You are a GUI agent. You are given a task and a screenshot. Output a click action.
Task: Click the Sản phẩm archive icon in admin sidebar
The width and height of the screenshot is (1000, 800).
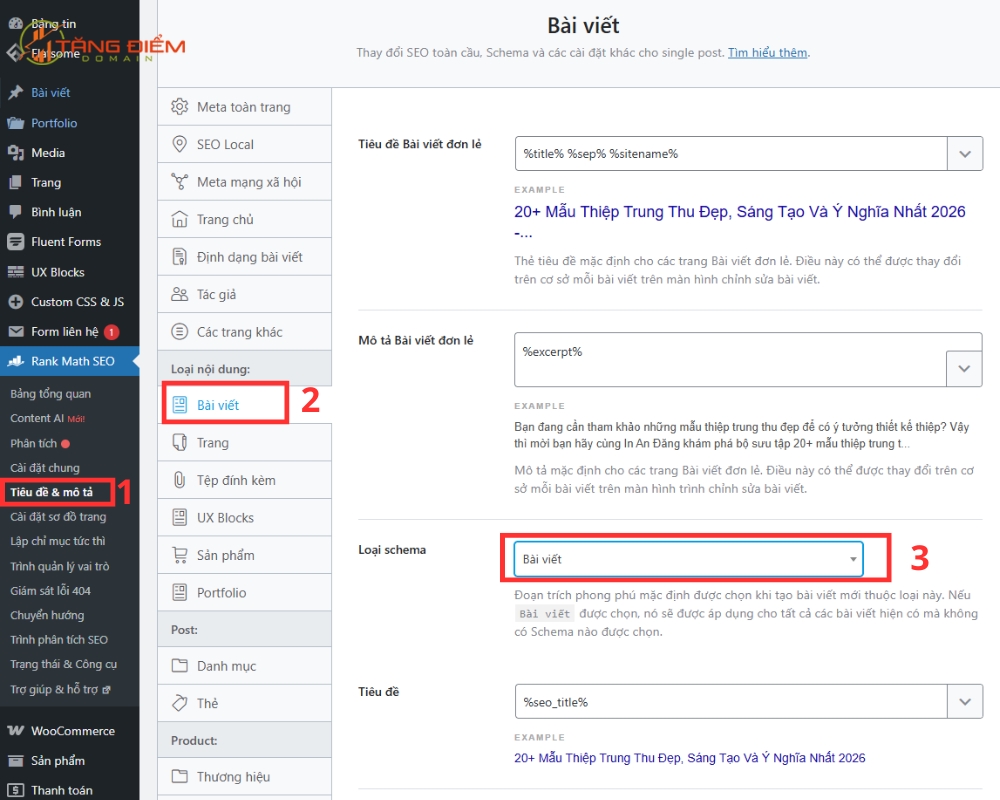tap(16, 760)
